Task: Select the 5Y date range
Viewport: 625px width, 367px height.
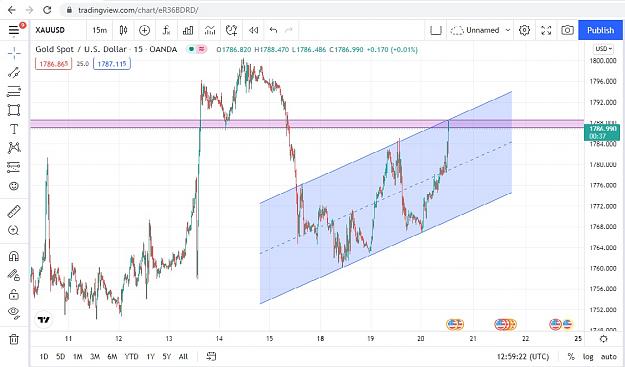Action: [x=167, y=356]
